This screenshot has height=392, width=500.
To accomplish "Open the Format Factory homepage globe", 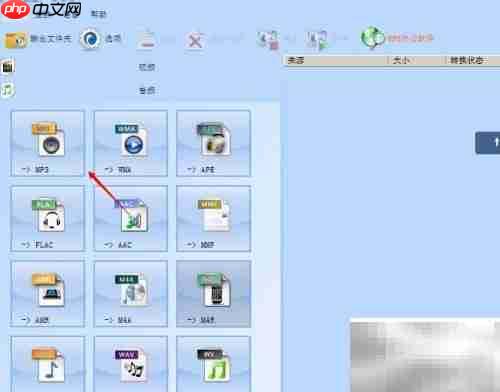I will coord(373,38).
